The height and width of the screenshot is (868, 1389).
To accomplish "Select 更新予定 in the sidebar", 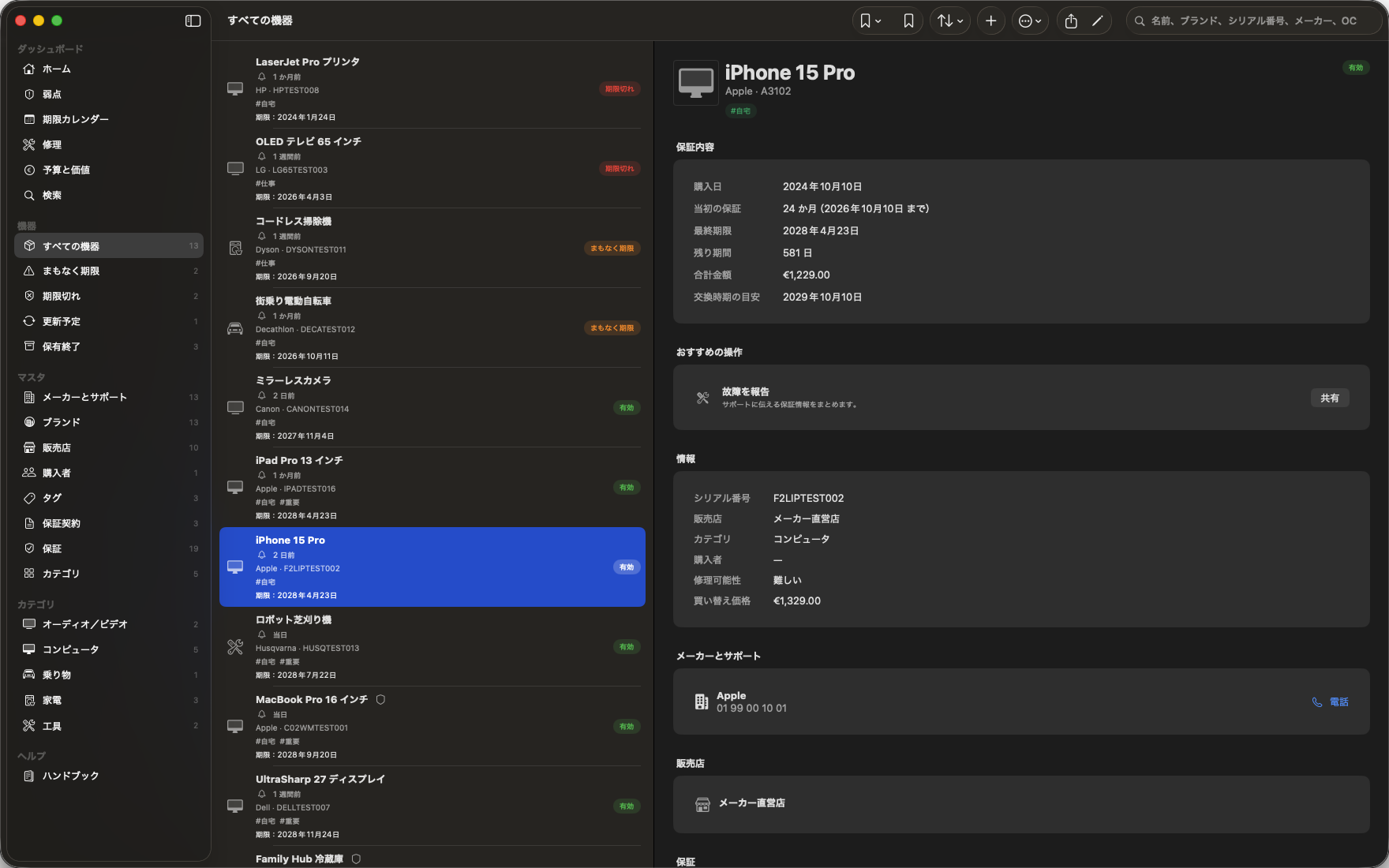I will [x=109, y=322].
